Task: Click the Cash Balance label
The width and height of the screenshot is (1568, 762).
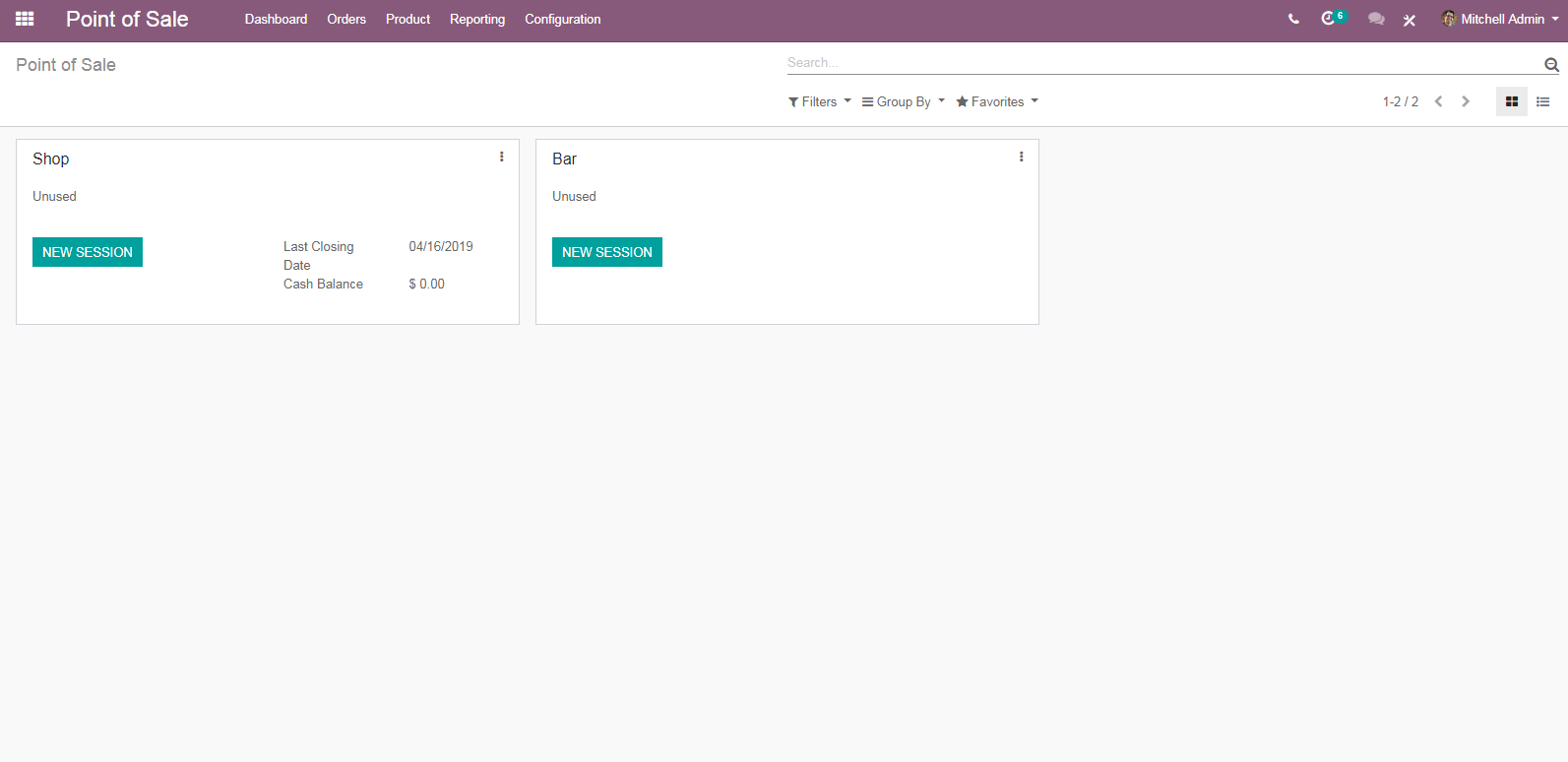Action: [x=323, y=284]
